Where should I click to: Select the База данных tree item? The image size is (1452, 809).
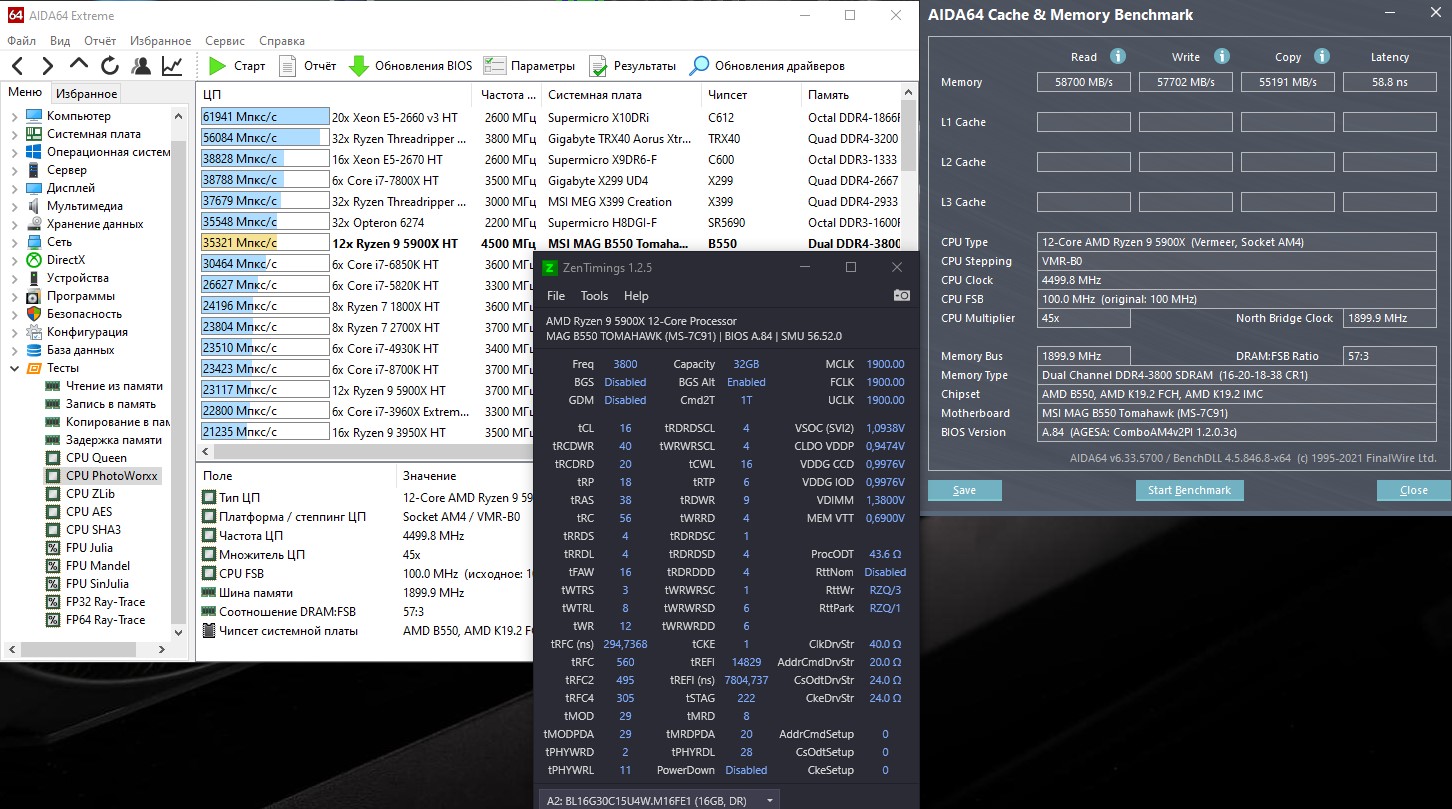[x=80, y=350]
